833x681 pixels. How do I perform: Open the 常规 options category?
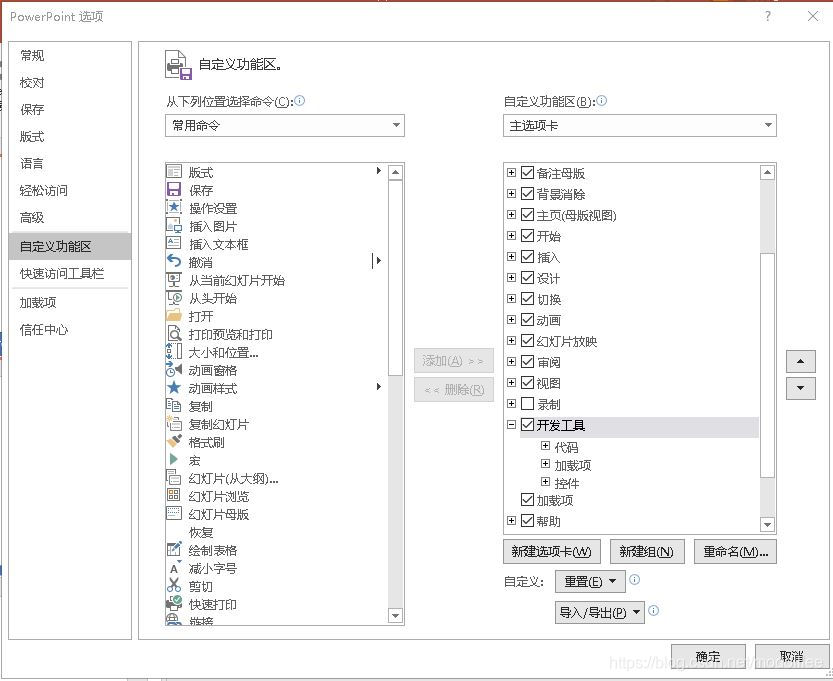[x=70, y=56]
